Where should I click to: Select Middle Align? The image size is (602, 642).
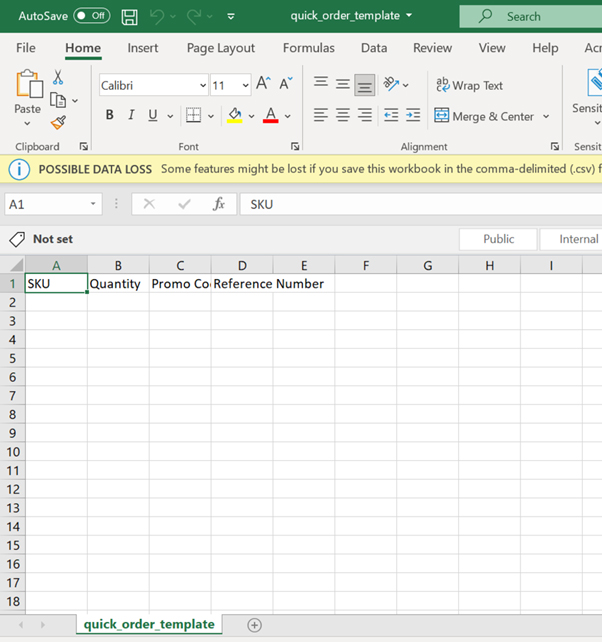point(343,84)
